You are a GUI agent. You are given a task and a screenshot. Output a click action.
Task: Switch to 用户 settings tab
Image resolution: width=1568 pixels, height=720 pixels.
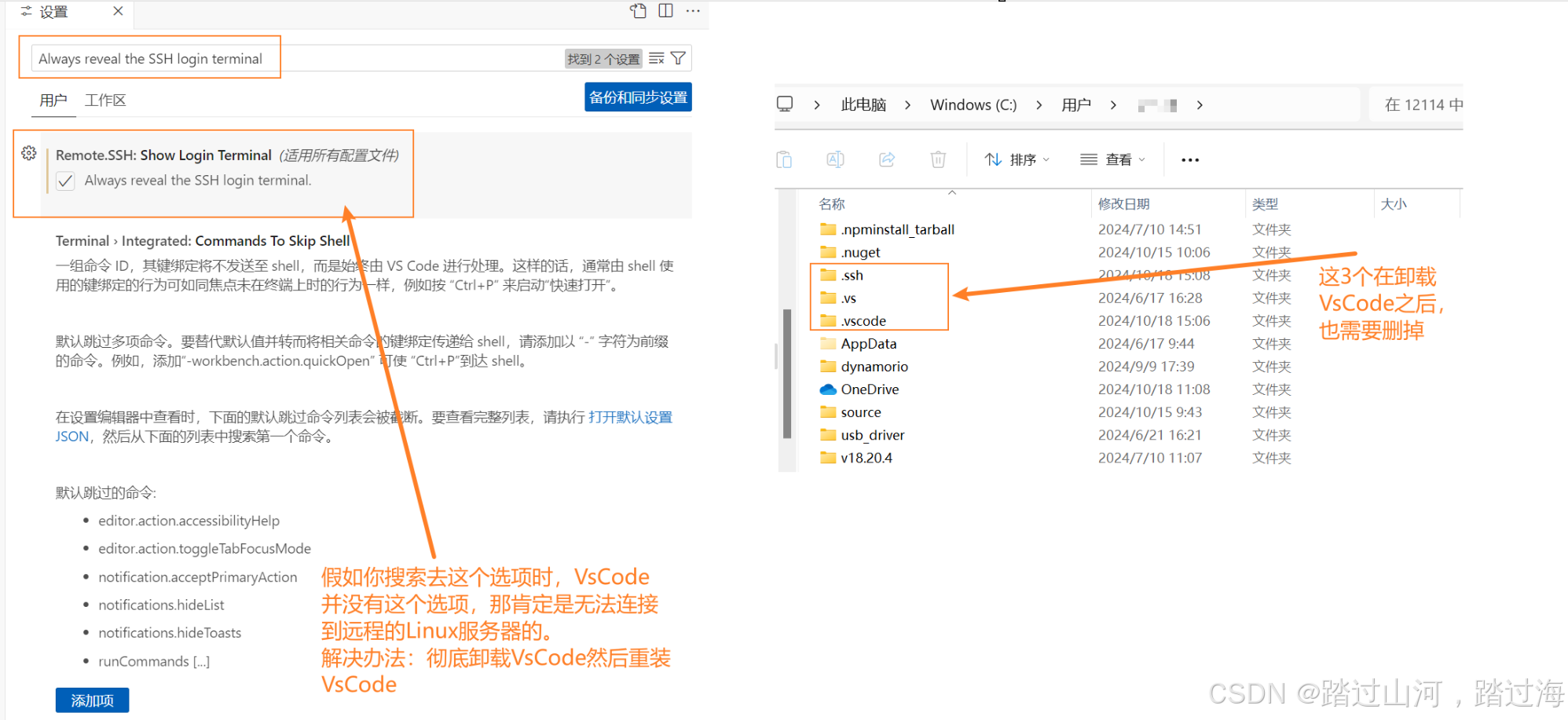(53, 101)
